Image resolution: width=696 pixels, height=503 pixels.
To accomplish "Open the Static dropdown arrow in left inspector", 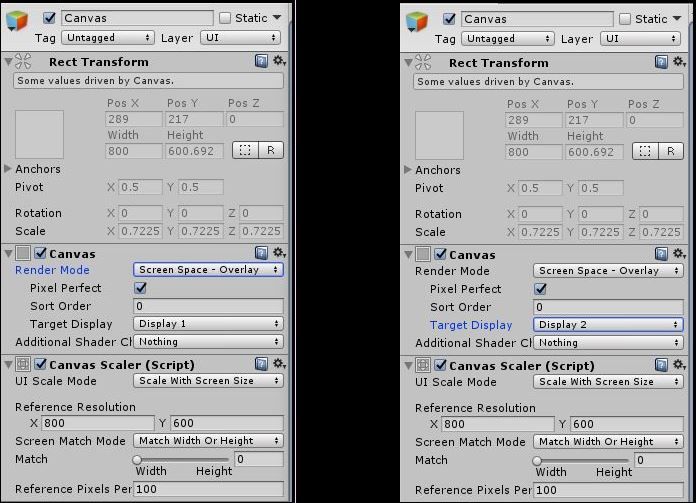I will [x=277, y=18].
